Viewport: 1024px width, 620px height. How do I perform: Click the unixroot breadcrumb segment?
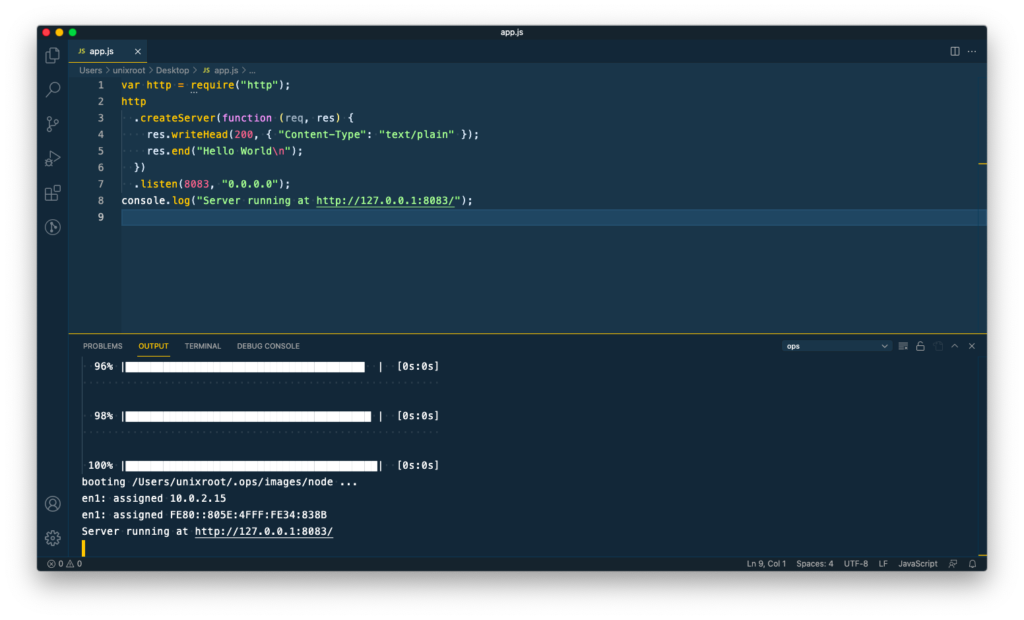coord(129,70)
